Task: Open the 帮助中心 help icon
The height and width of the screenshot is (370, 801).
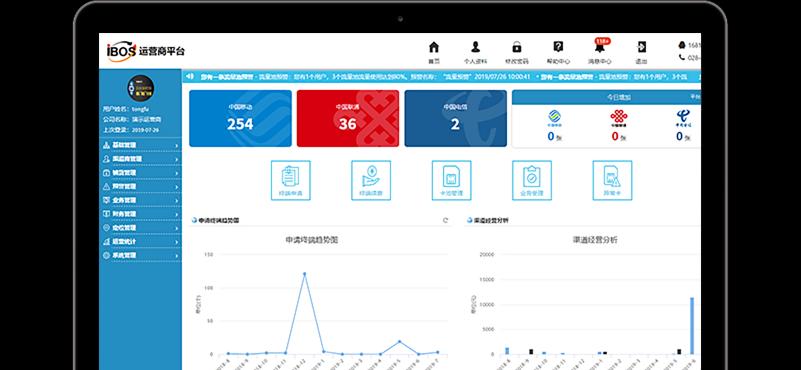Action: (558, 47)
